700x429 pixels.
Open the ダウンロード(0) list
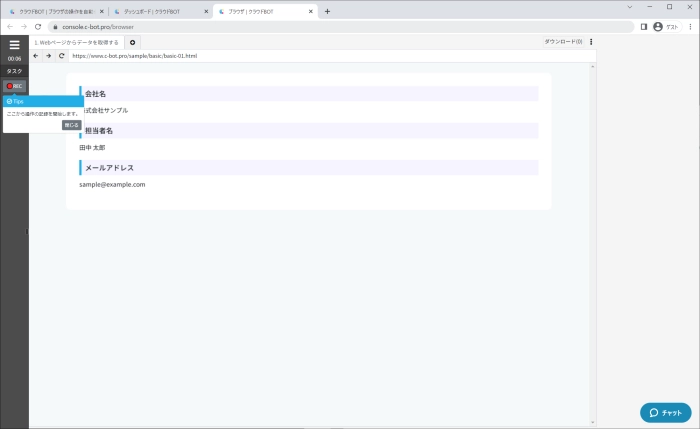click(x=563, y=42)
